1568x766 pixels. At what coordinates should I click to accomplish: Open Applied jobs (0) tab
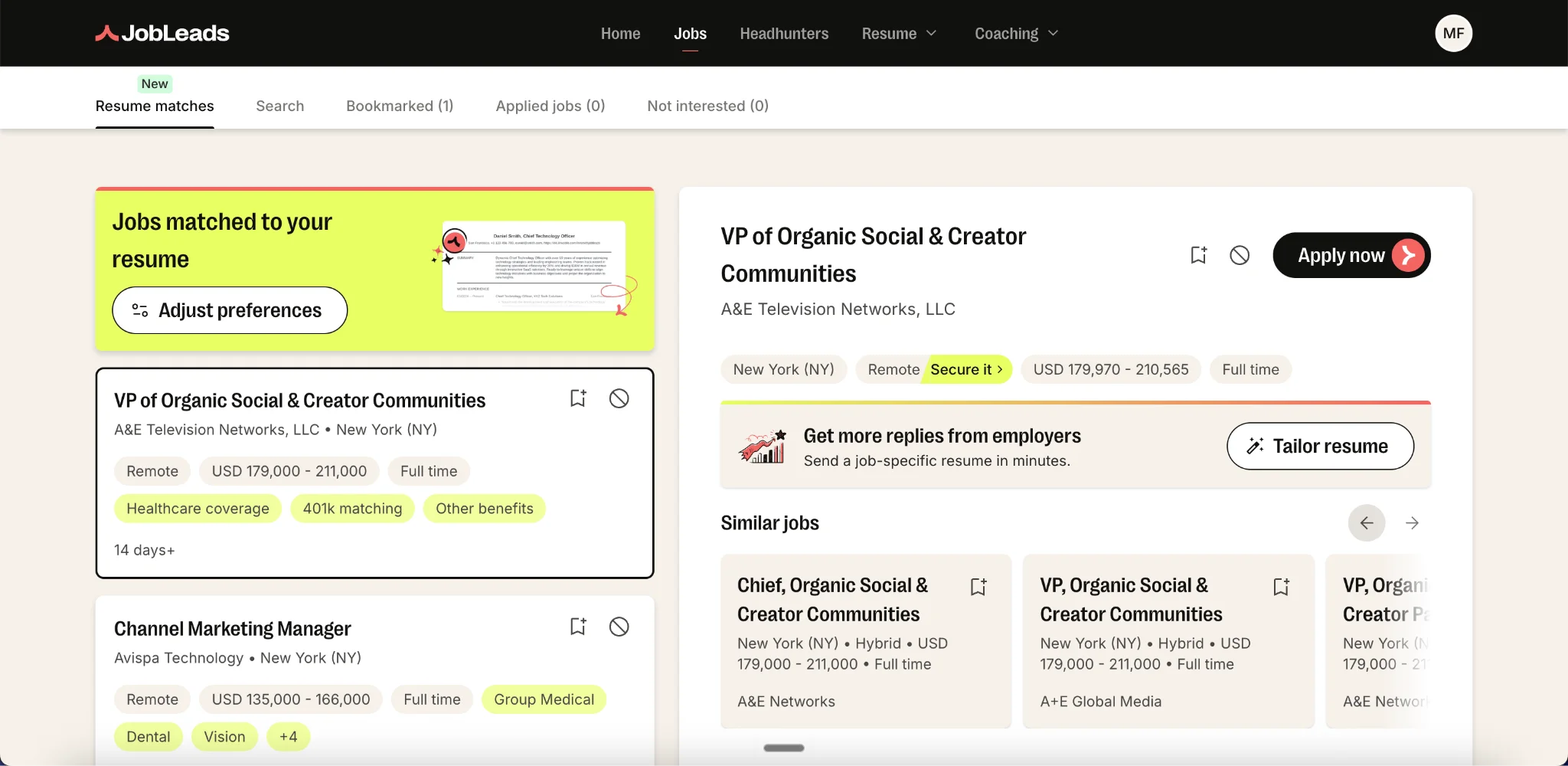550,106
